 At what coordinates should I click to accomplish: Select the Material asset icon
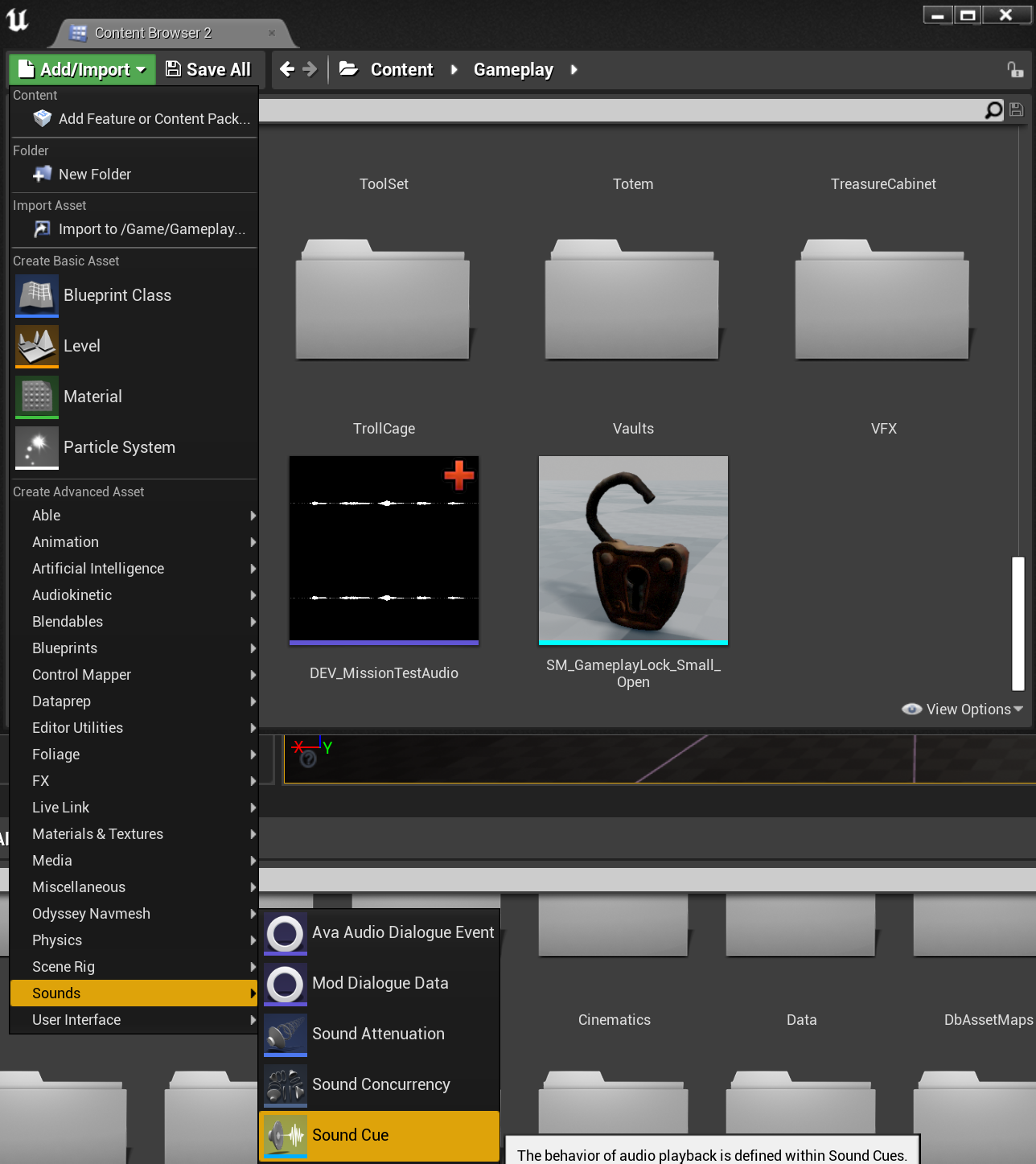coord(37,396)
